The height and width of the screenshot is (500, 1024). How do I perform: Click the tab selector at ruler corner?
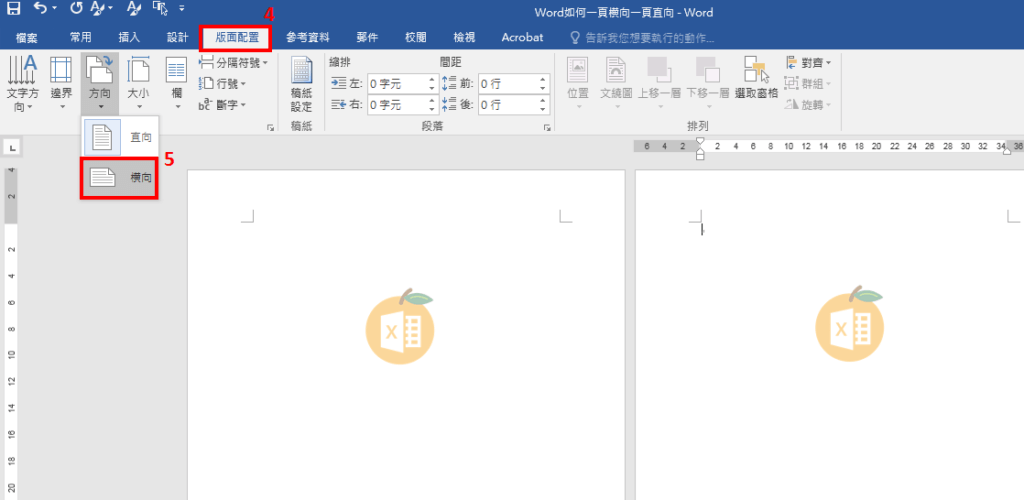10,148
